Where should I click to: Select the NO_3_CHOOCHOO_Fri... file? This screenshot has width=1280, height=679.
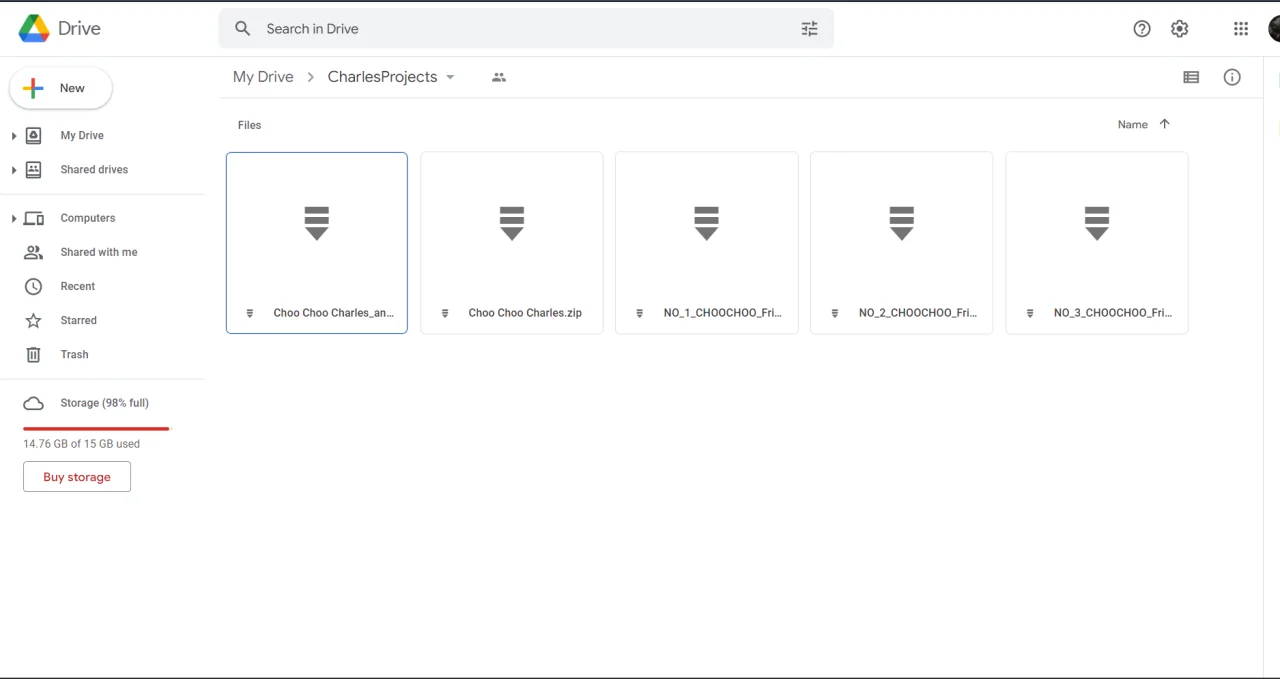pos(1097,243)
